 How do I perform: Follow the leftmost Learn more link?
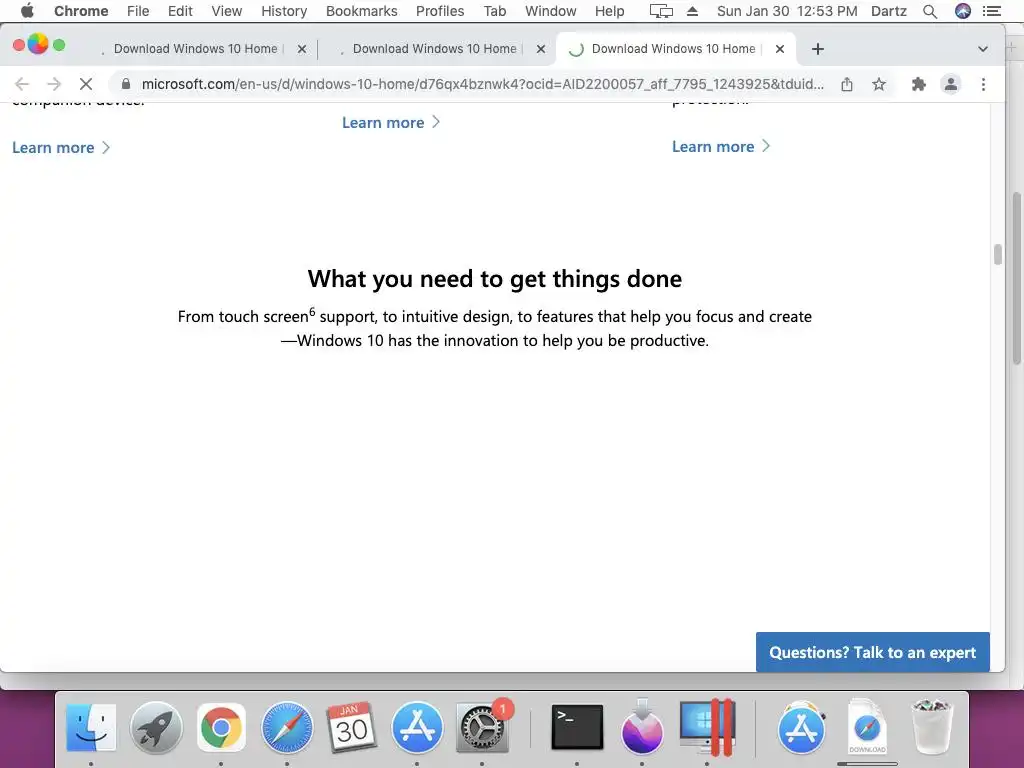tap(61, 148)
